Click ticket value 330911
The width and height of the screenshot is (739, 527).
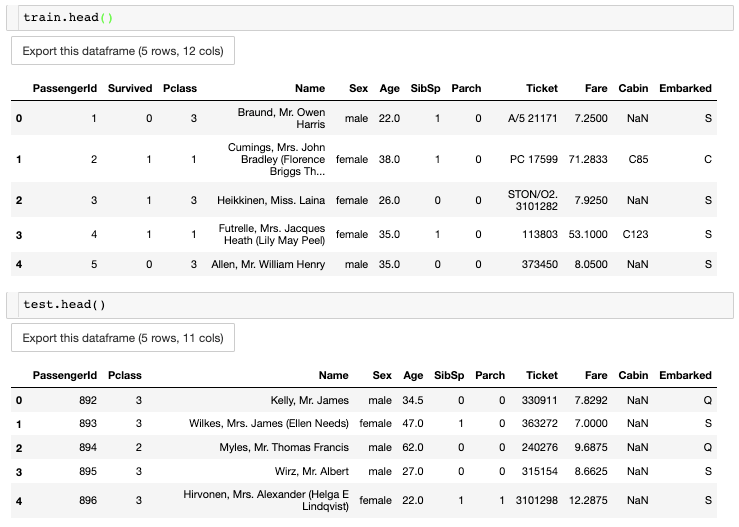click(540, 401)
